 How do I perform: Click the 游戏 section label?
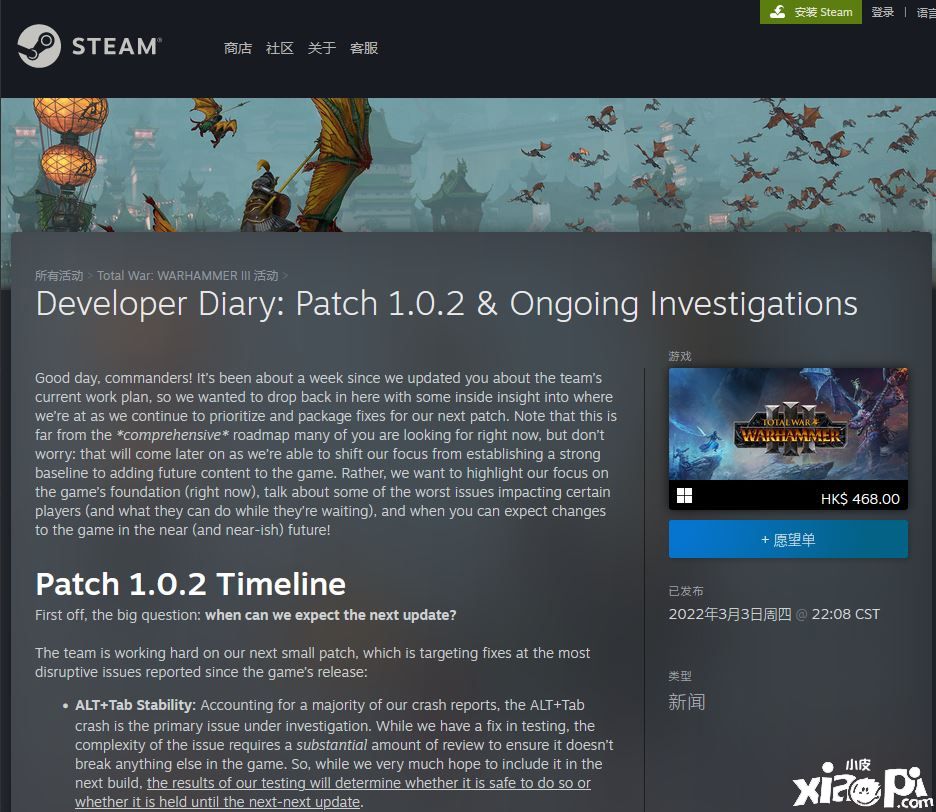click(x=680, y=356)
